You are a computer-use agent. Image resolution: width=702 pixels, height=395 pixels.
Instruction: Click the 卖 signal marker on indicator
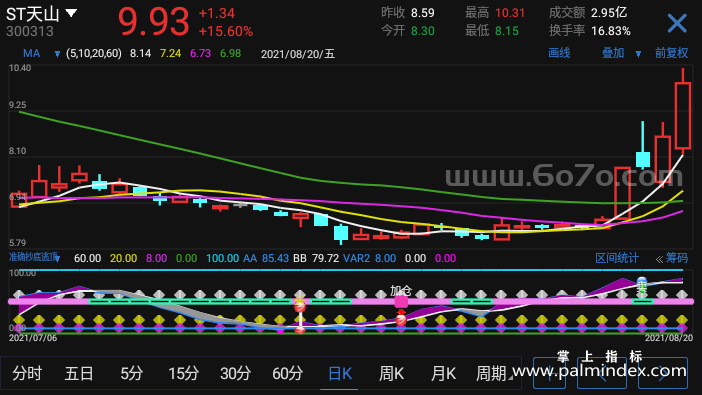(642, 285)
